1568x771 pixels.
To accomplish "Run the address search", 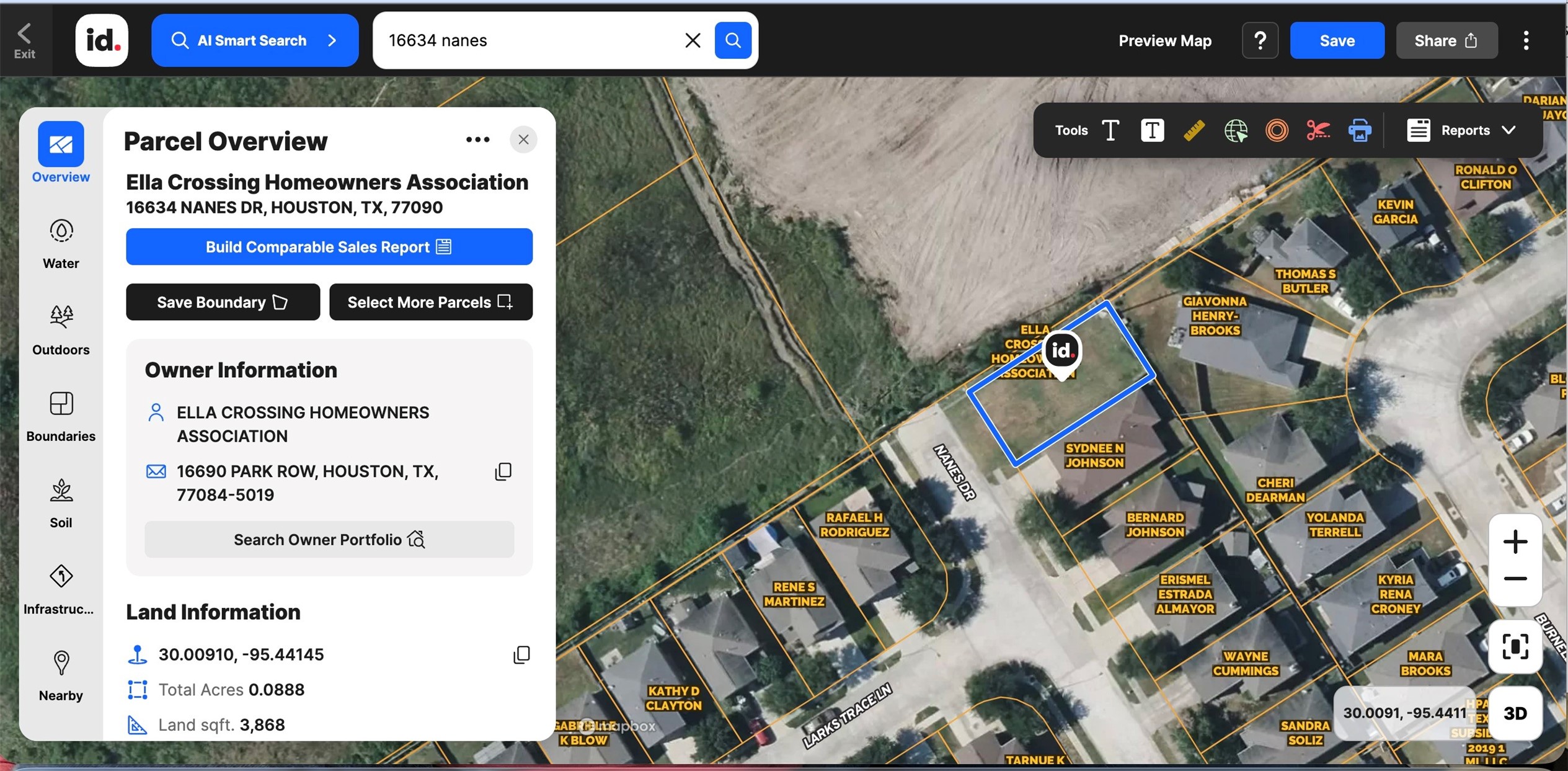I will (733, 40).
